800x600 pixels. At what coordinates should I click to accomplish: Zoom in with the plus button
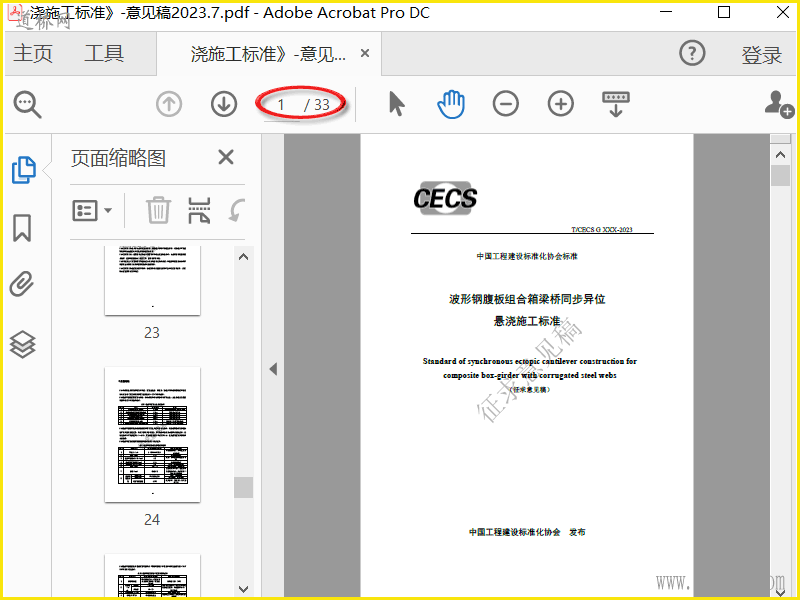tap(561, 104)
